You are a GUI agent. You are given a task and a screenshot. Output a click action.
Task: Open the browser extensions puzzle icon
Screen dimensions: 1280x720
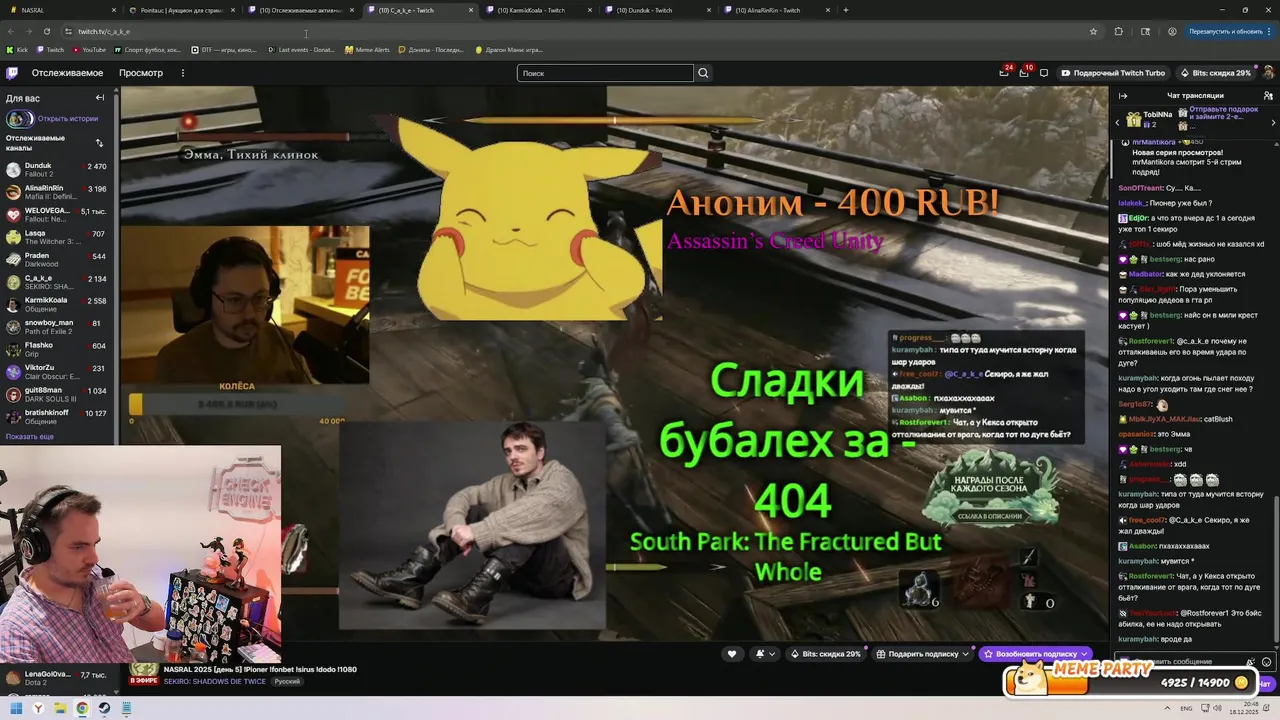(1119, 31)
